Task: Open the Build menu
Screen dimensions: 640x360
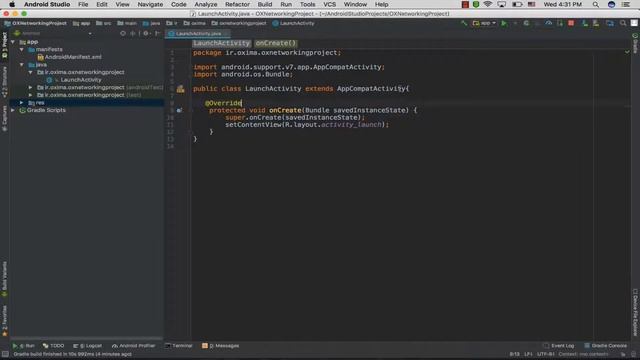Action: click(264, 4)
